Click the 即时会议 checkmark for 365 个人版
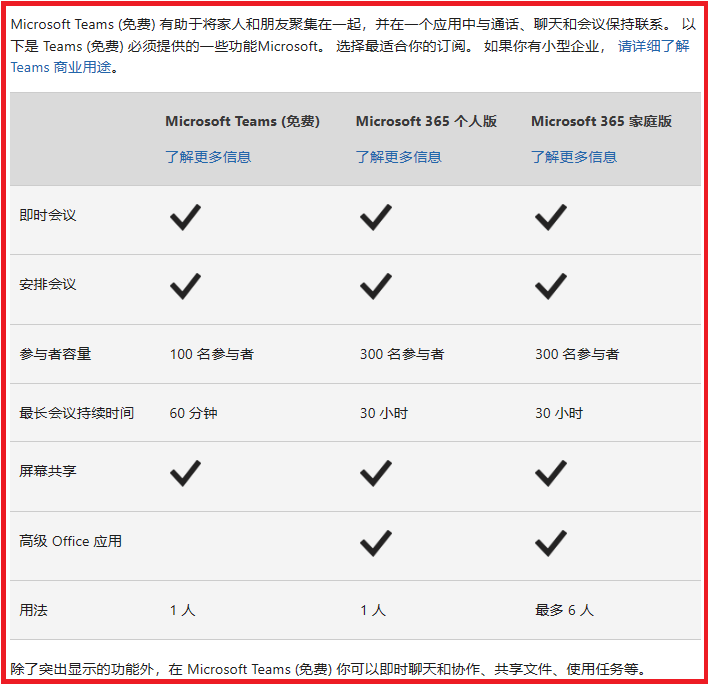This screenshot has height=684, width=708. 376,217
